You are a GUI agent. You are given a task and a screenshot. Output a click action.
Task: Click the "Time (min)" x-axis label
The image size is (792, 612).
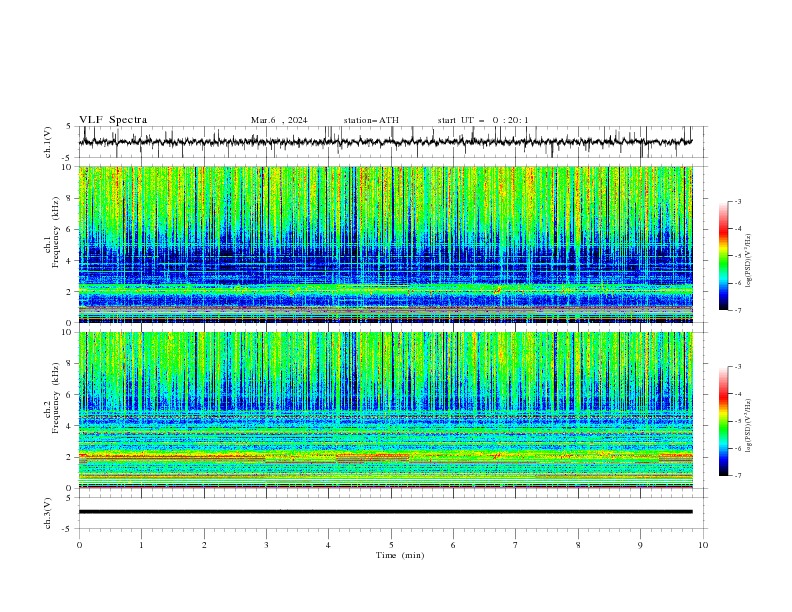click(400, 555)
